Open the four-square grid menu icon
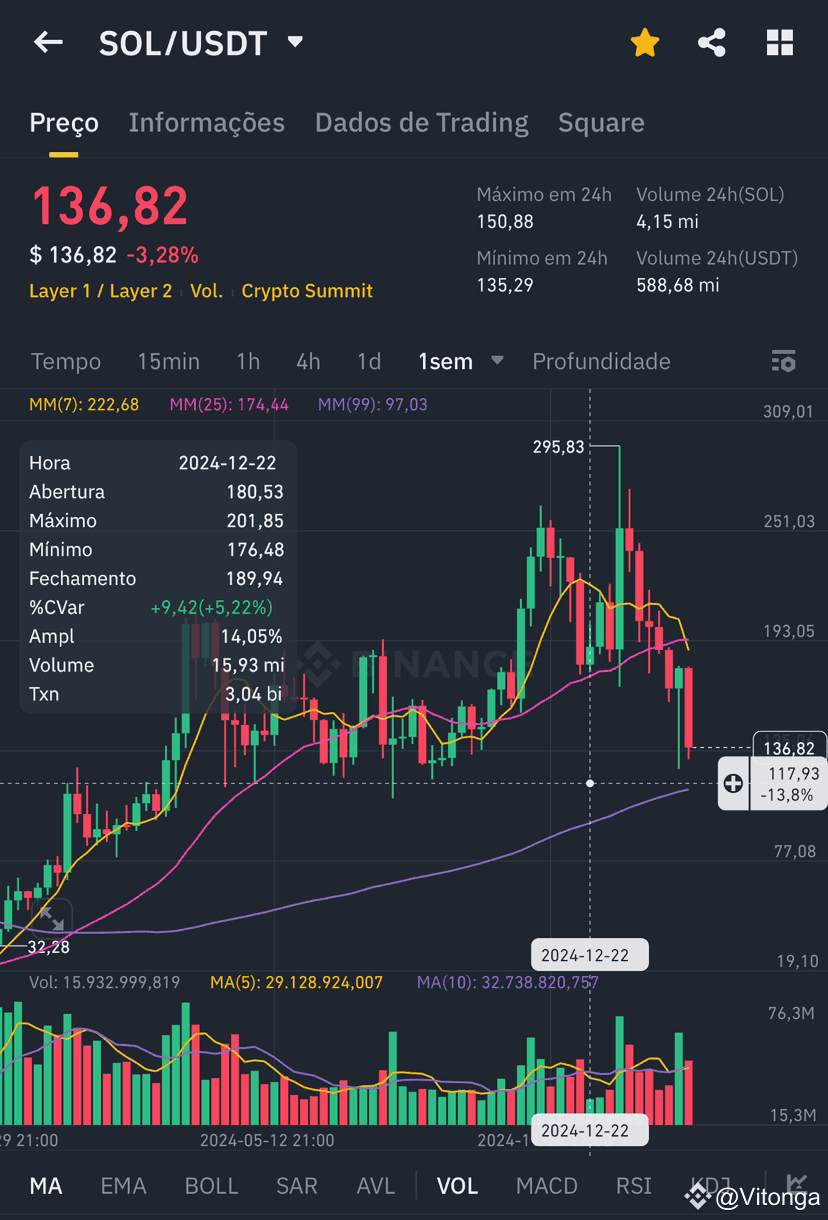The height and width of the screenshot is (1220, 828). 779,42
